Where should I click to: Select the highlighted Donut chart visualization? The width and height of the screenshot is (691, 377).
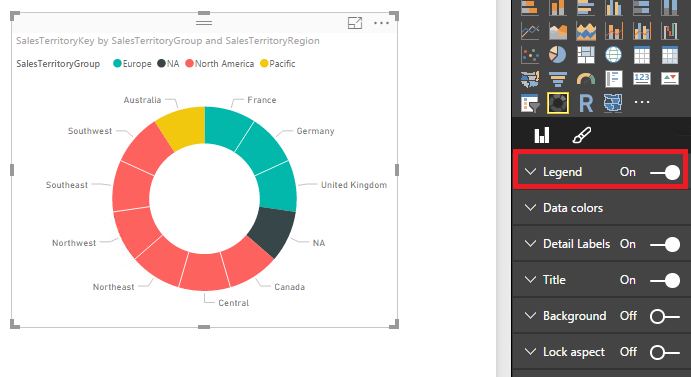(558, 103)
